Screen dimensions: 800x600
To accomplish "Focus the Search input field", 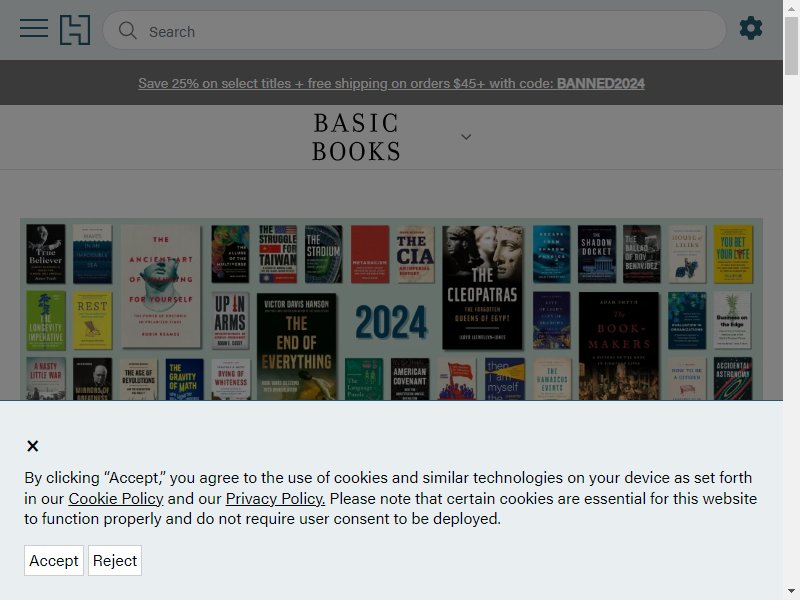I will point(414,31).
